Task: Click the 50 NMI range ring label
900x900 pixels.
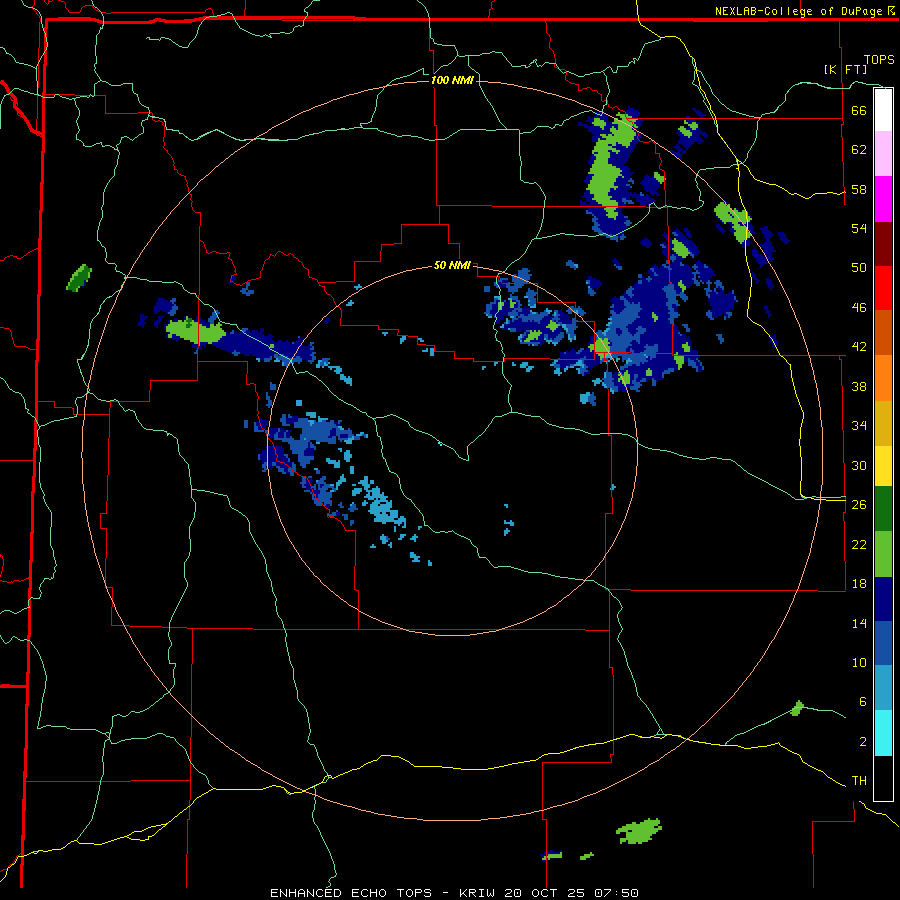Action: click(x=452, y=265)
